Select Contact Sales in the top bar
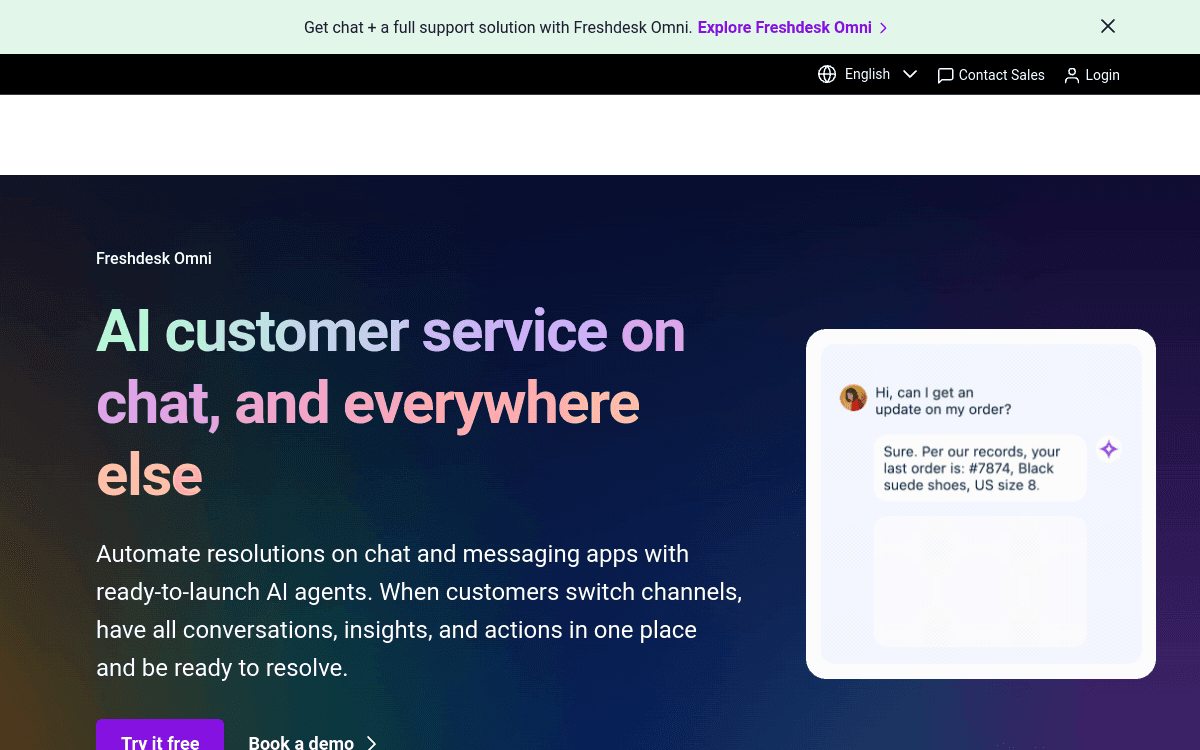1200x750 pixels. [x=1001, y=74]
